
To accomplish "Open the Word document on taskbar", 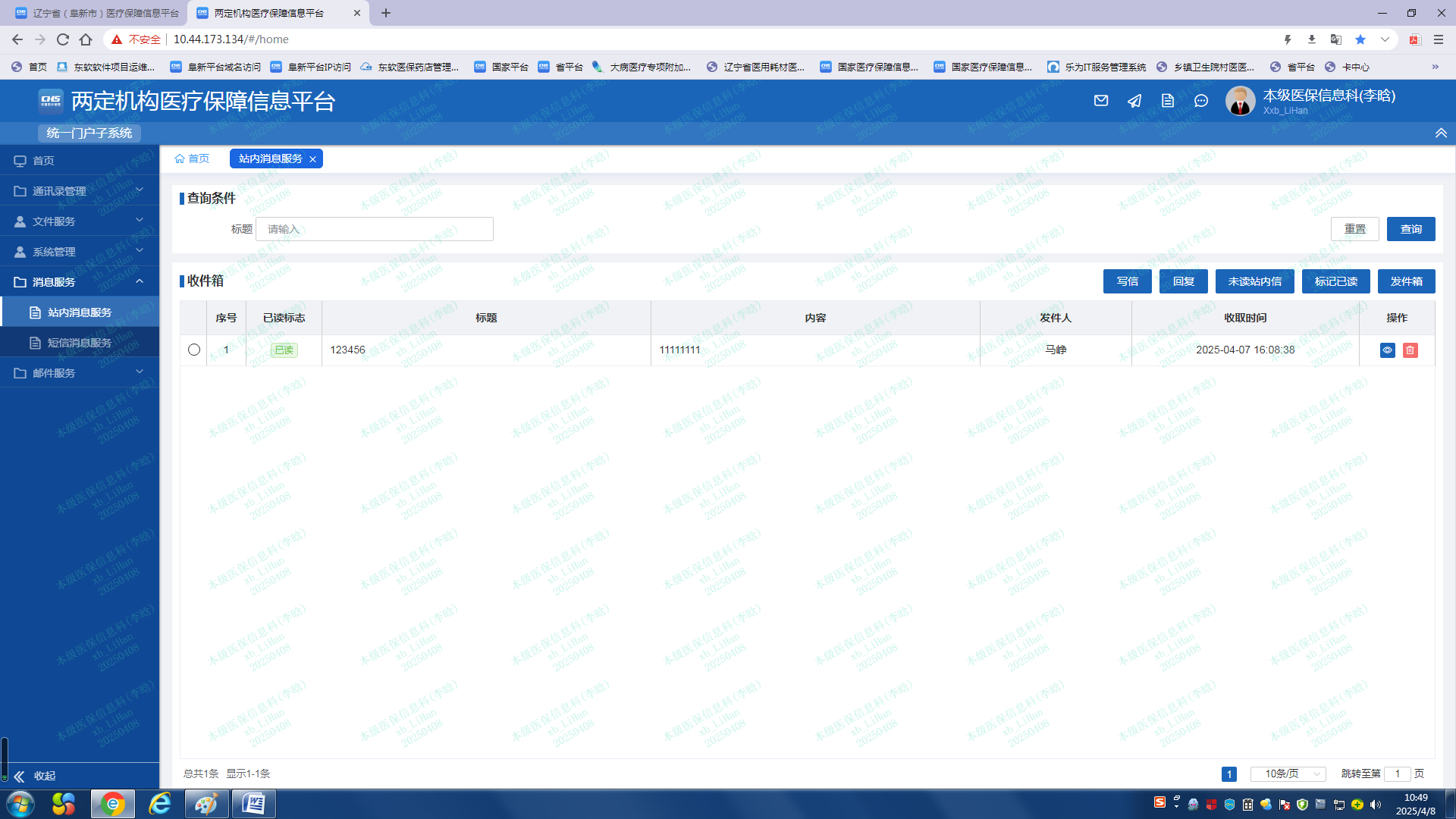I will [253, 804].
